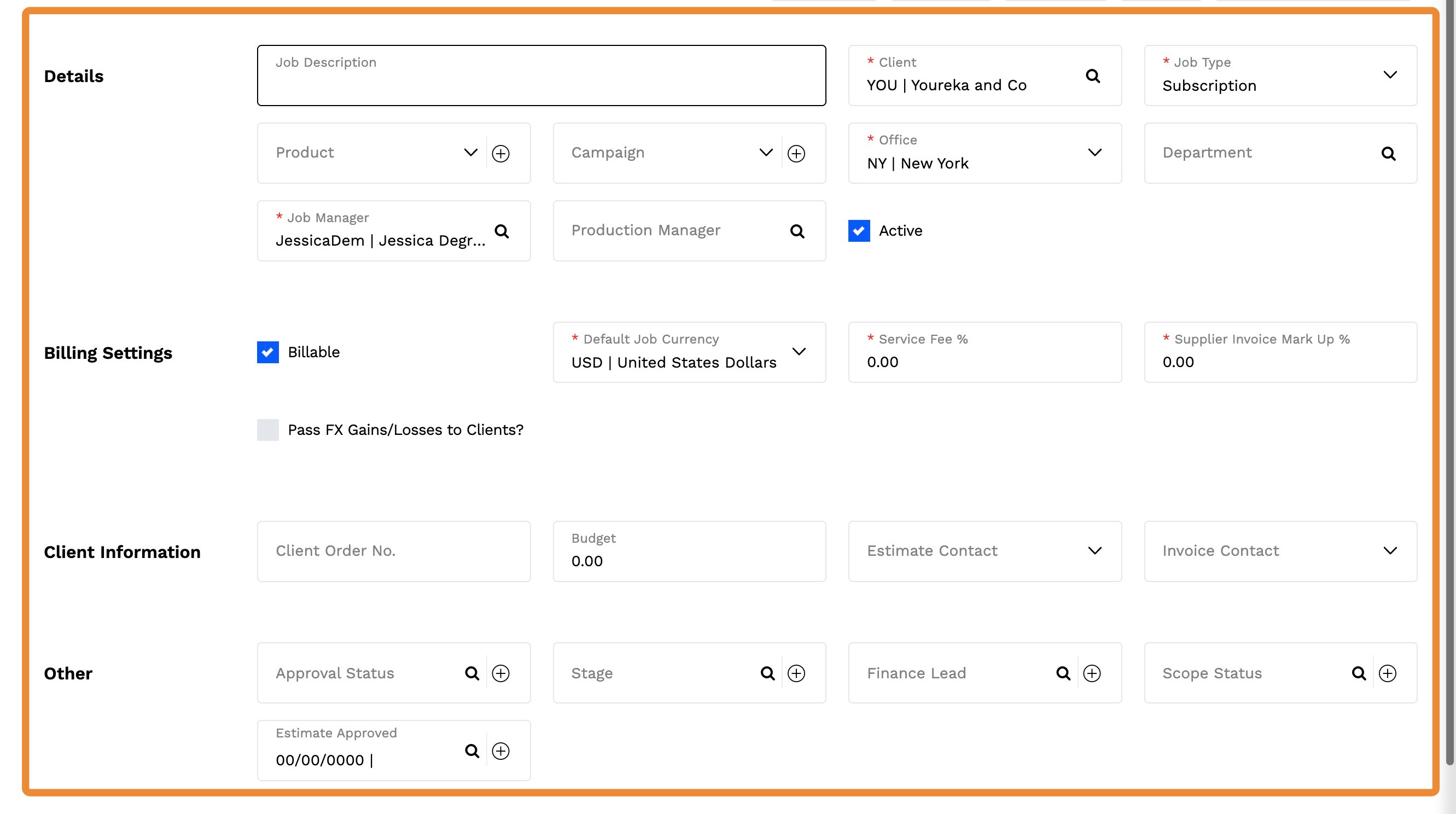The height and width of the screenshot is (814, 1456).
Task: Click the Client search magnifier icon
Action: [1093, 75]
